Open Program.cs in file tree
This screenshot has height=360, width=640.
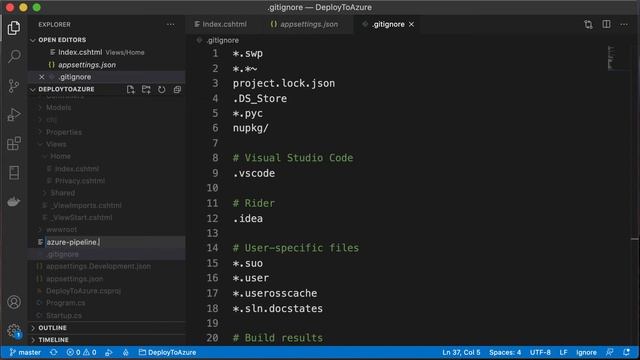[x=65, y=303]
